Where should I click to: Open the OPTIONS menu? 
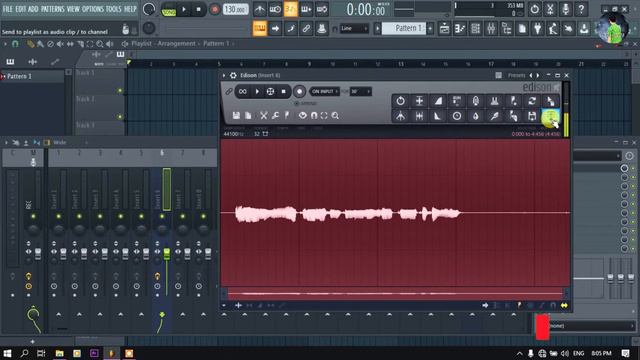click(x=93, y=9)
